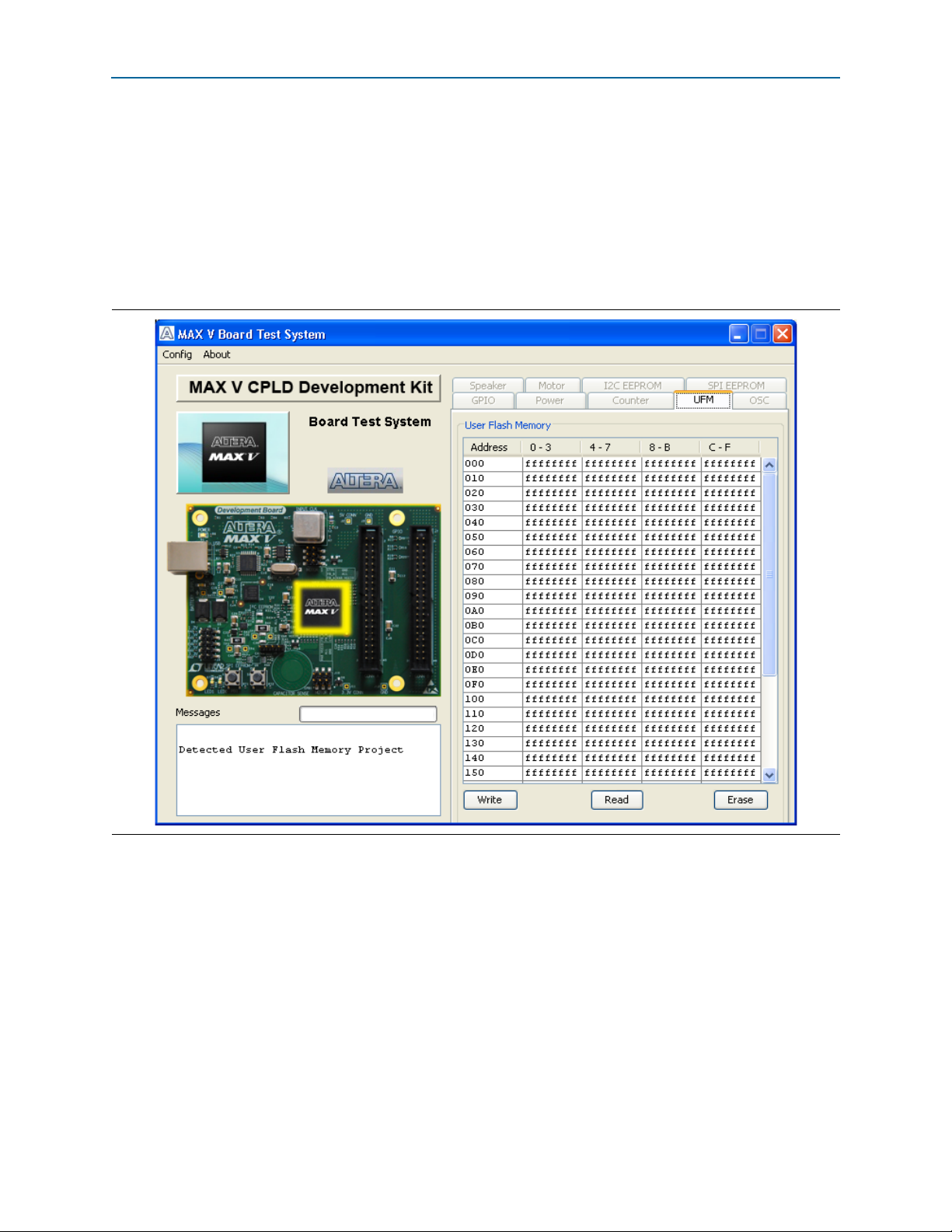The width and height of the screenshot is (952, 1232).
Task: Select address row 150
Action: tap(612, 773)
